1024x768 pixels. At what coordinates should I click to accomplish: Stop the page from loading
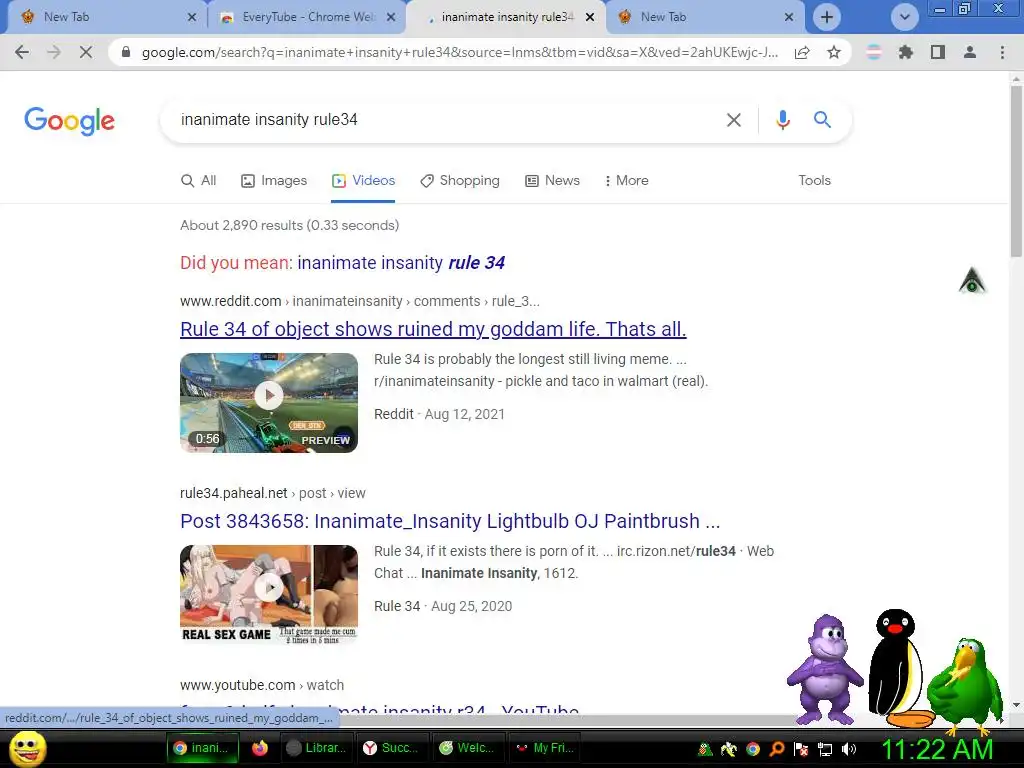coord(86,52)
